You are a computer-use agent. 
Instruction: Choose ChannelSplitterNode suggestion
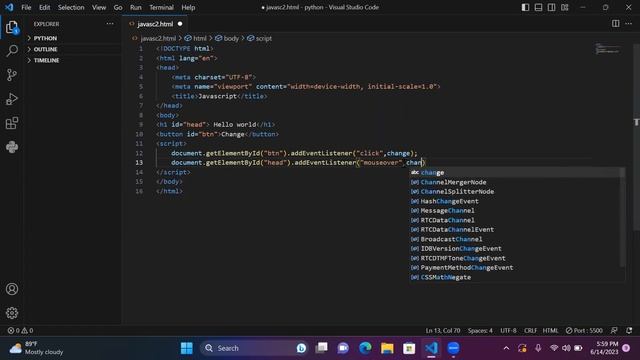coord(517,191)
